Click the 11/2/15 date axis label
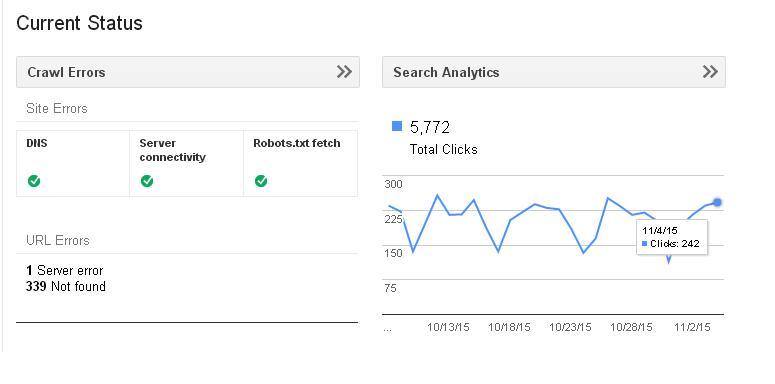 [x=692, y=328]
